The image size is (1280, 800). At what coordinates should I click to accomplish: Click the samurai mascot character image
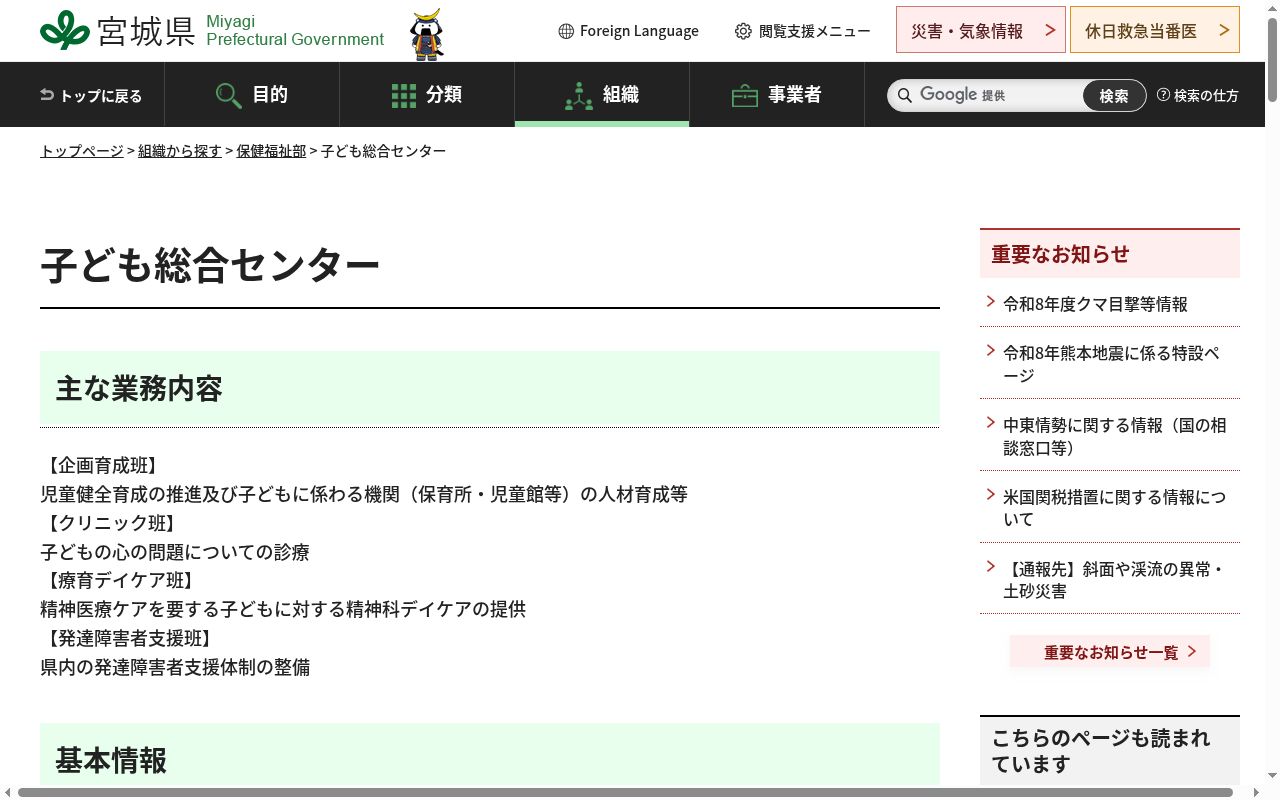click(427, 35)
